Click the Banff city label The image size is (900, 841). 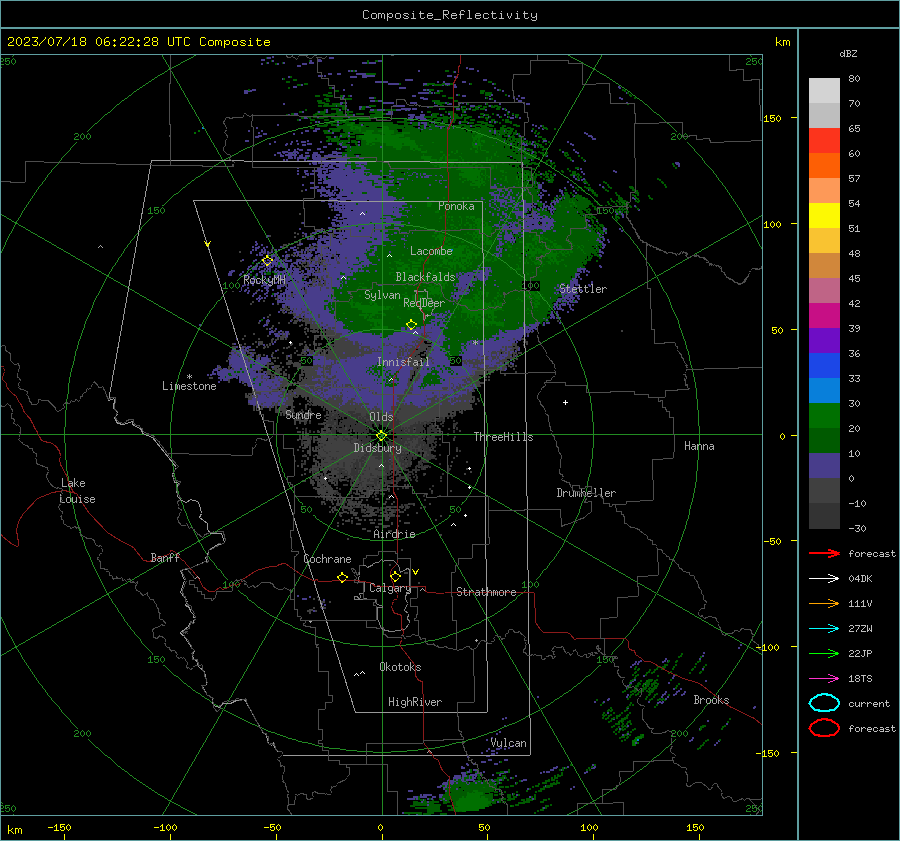pos(165,557)
